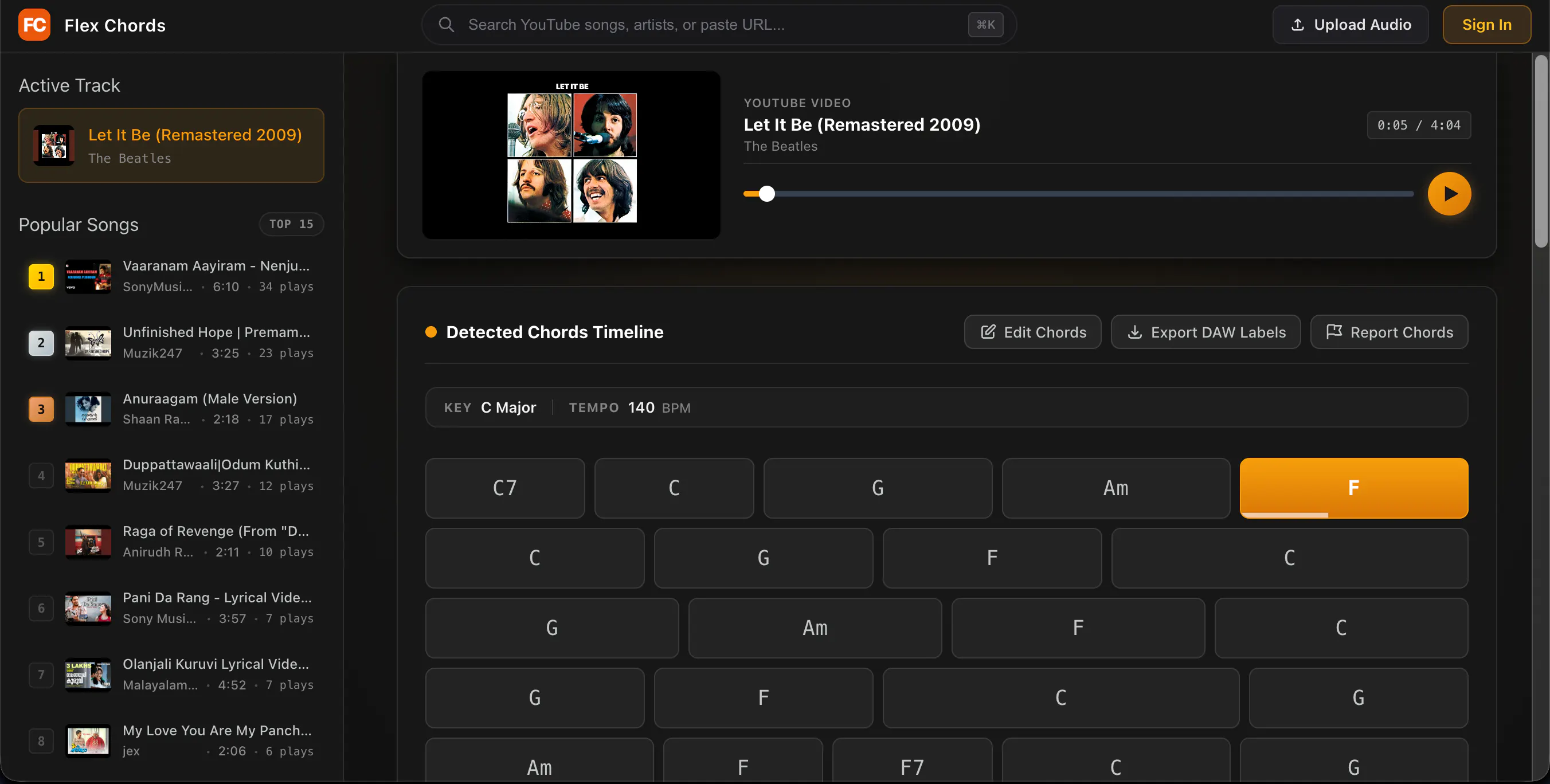The height and width of the screenshot is (784, 1550).
Task: Click the Anuraagam song thumbnail
Action: [x=88, y=409]
